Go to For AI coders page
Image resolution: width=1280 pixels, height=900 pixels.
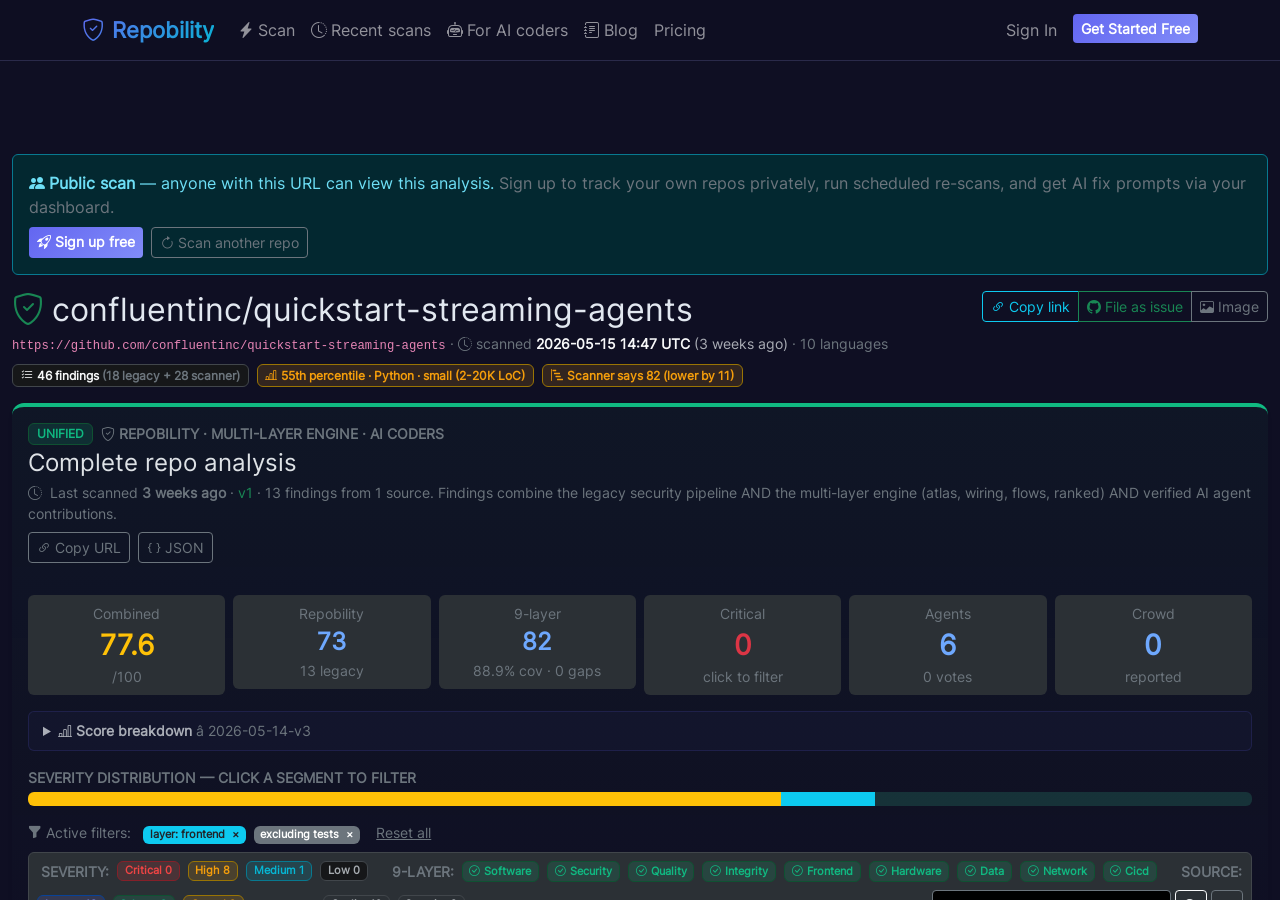point(507,30)
